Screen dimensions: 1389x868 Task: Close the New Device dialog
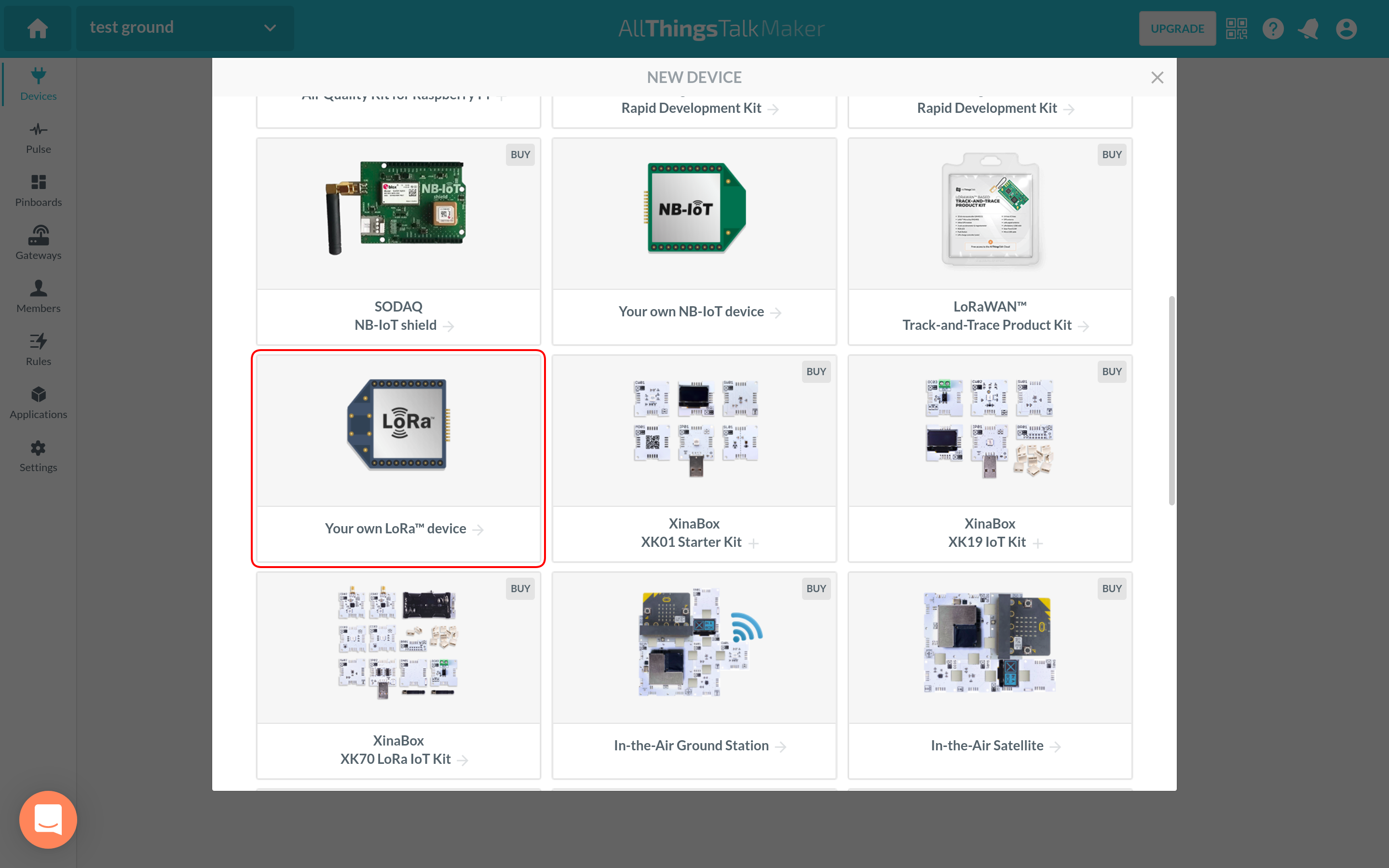(x=1158, y=77)
